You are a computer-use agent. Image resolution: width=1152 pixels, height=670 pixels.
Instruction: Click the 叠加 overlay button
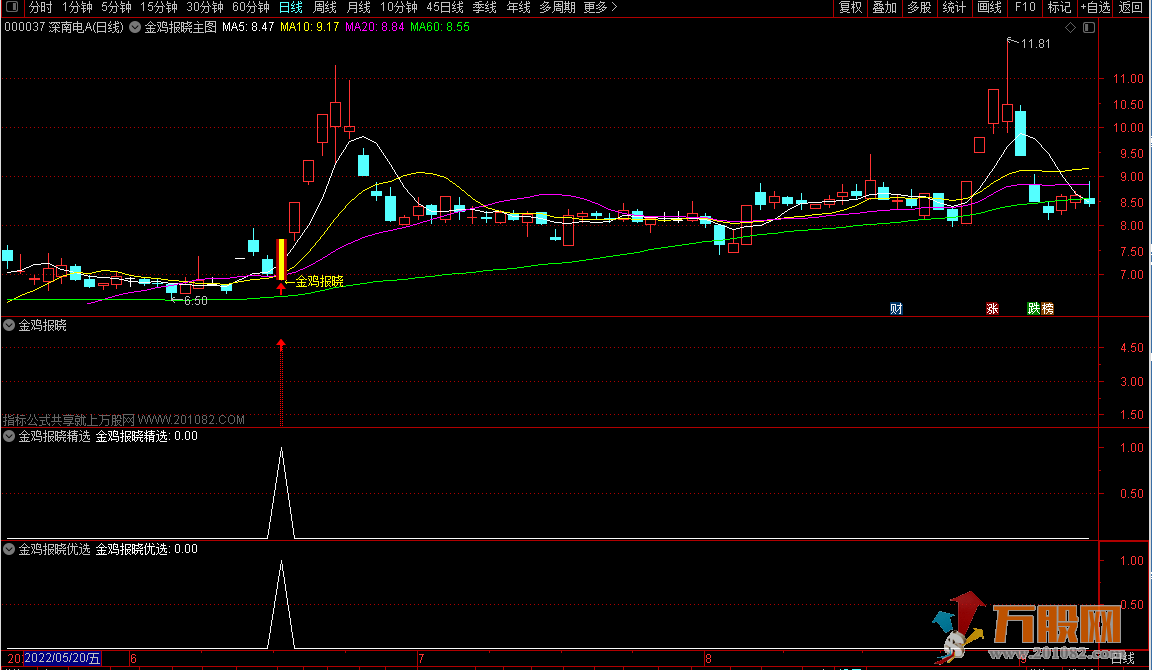[x=885, y=7]
